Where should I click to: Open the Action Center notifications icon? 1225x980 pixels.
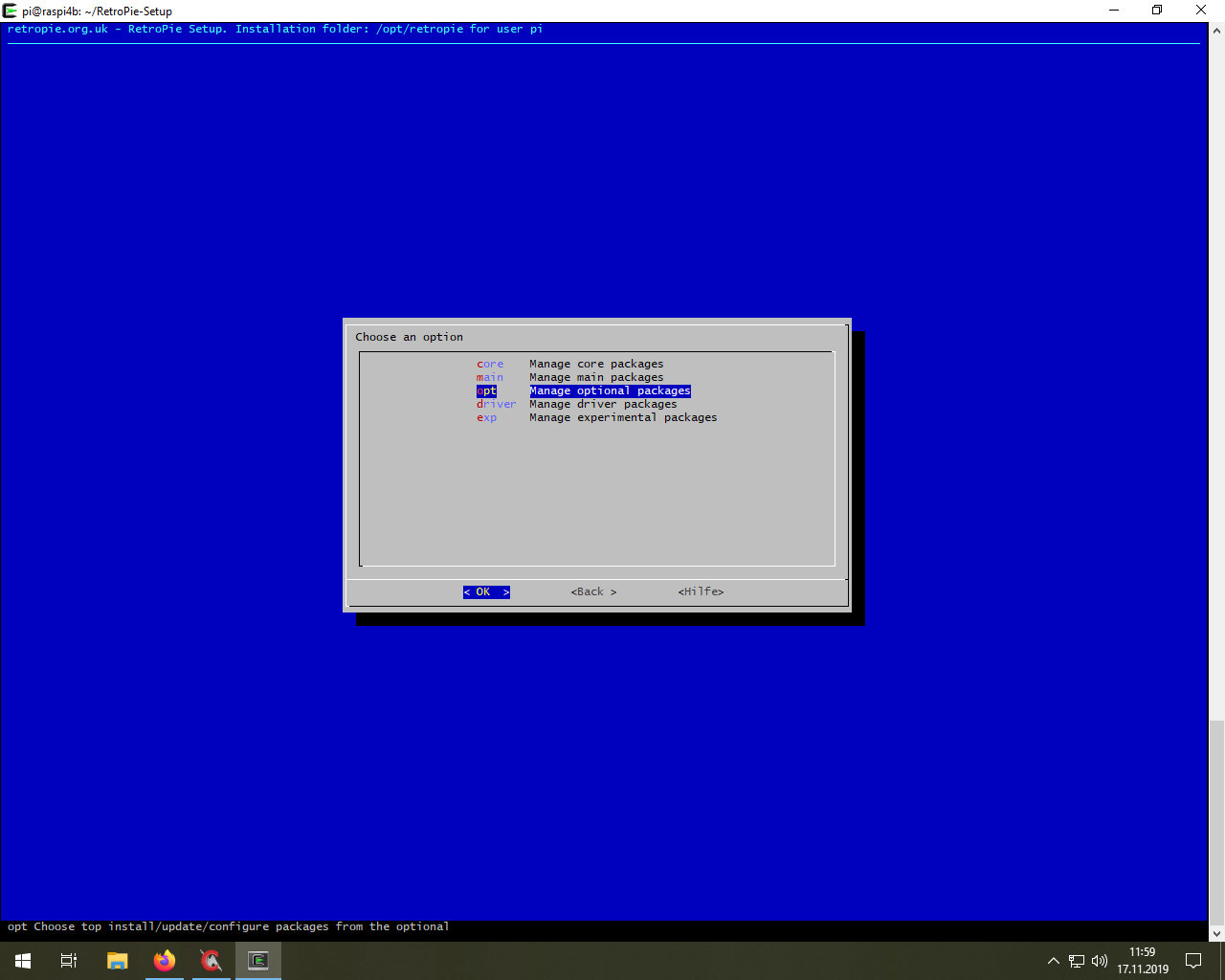pyautogui.click(x=1193, y=961)
